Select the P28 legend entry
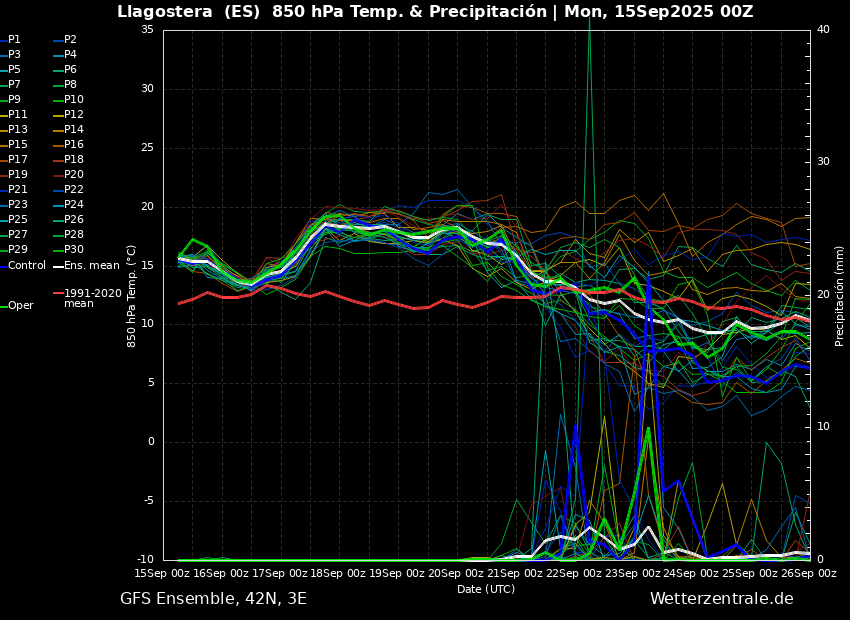Screen dimensions: 850x620 [x=74, y=235]
